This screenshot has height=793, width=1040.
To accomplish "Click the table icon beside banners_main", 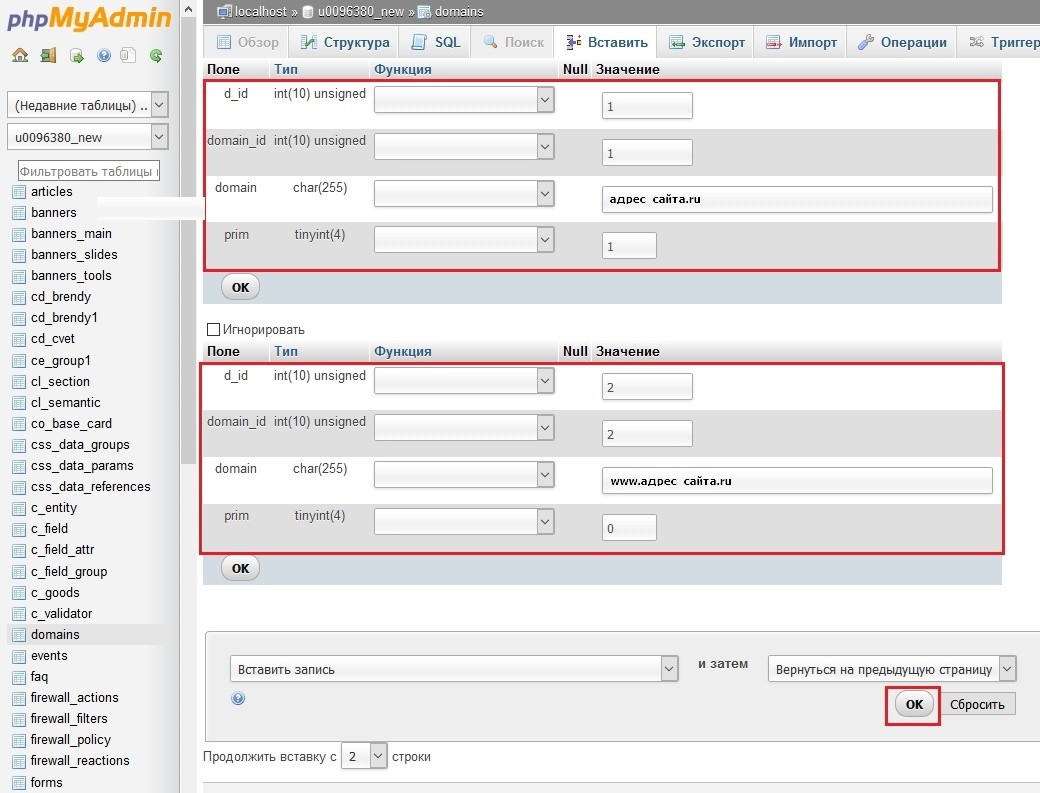I will point(18,234).
